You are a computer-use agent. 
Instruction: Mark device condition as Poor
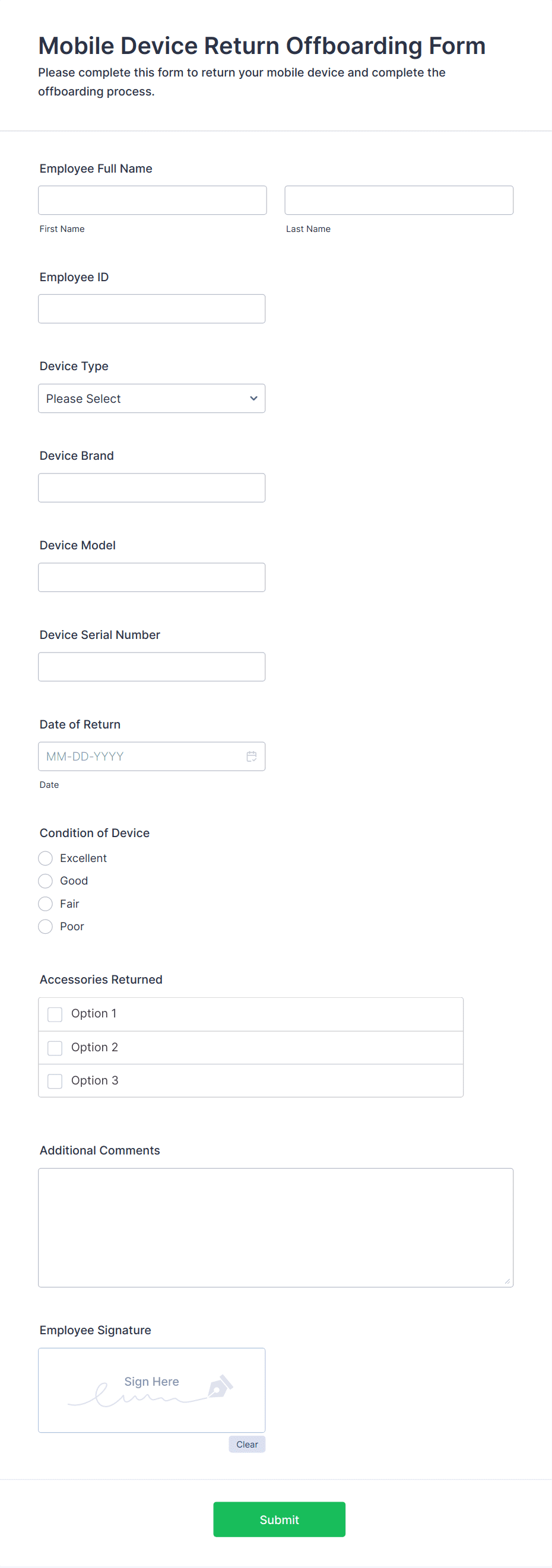45,927
